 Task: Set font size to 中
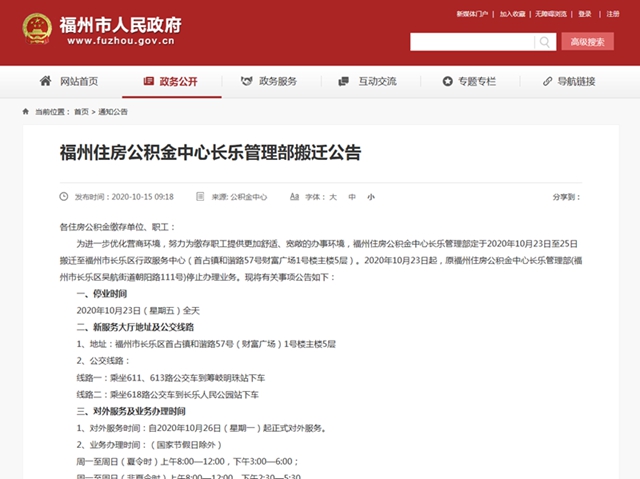(352, 197)
